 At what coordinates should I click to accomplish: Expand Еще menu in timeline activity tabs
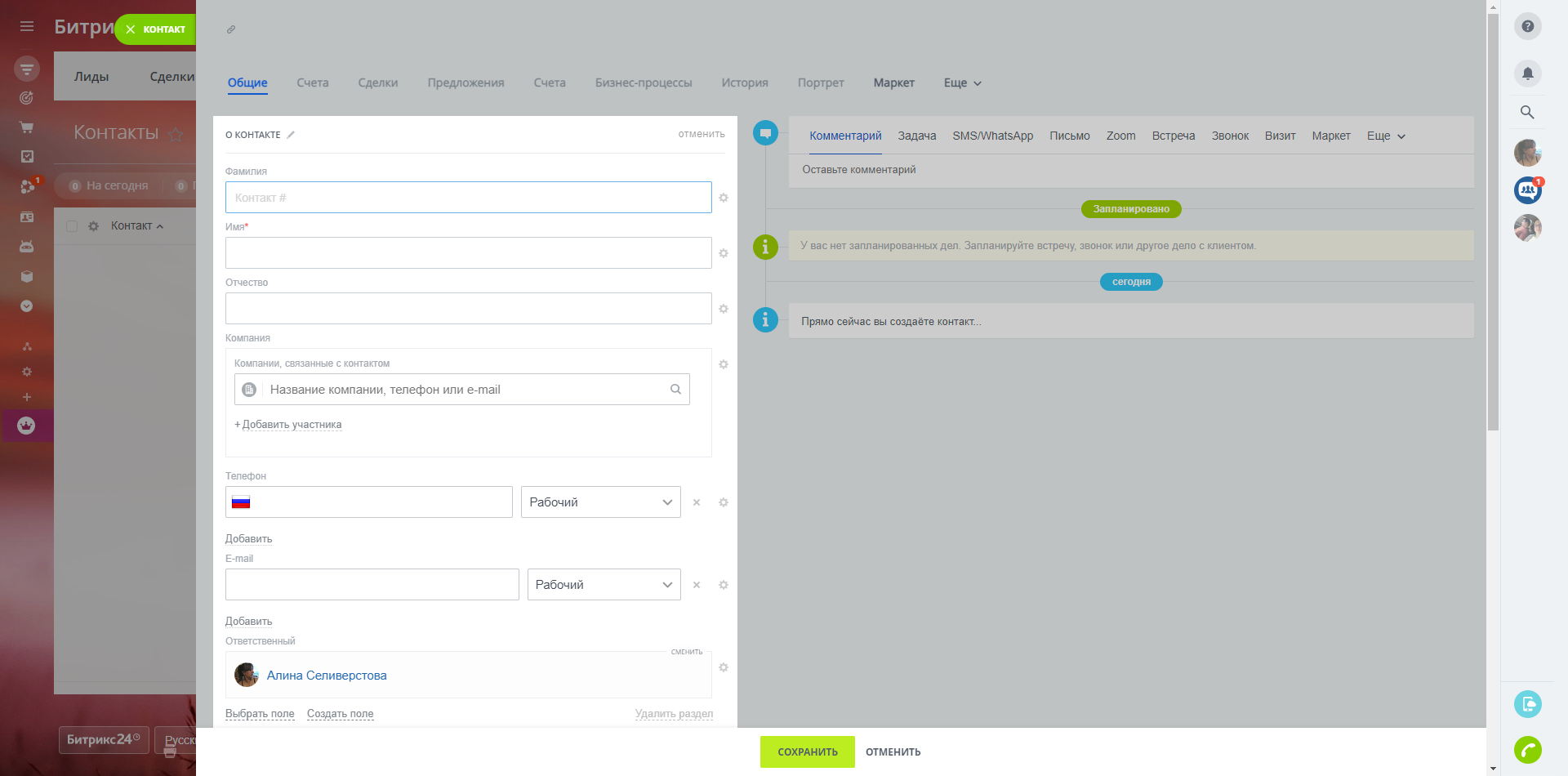[1387, 136]
